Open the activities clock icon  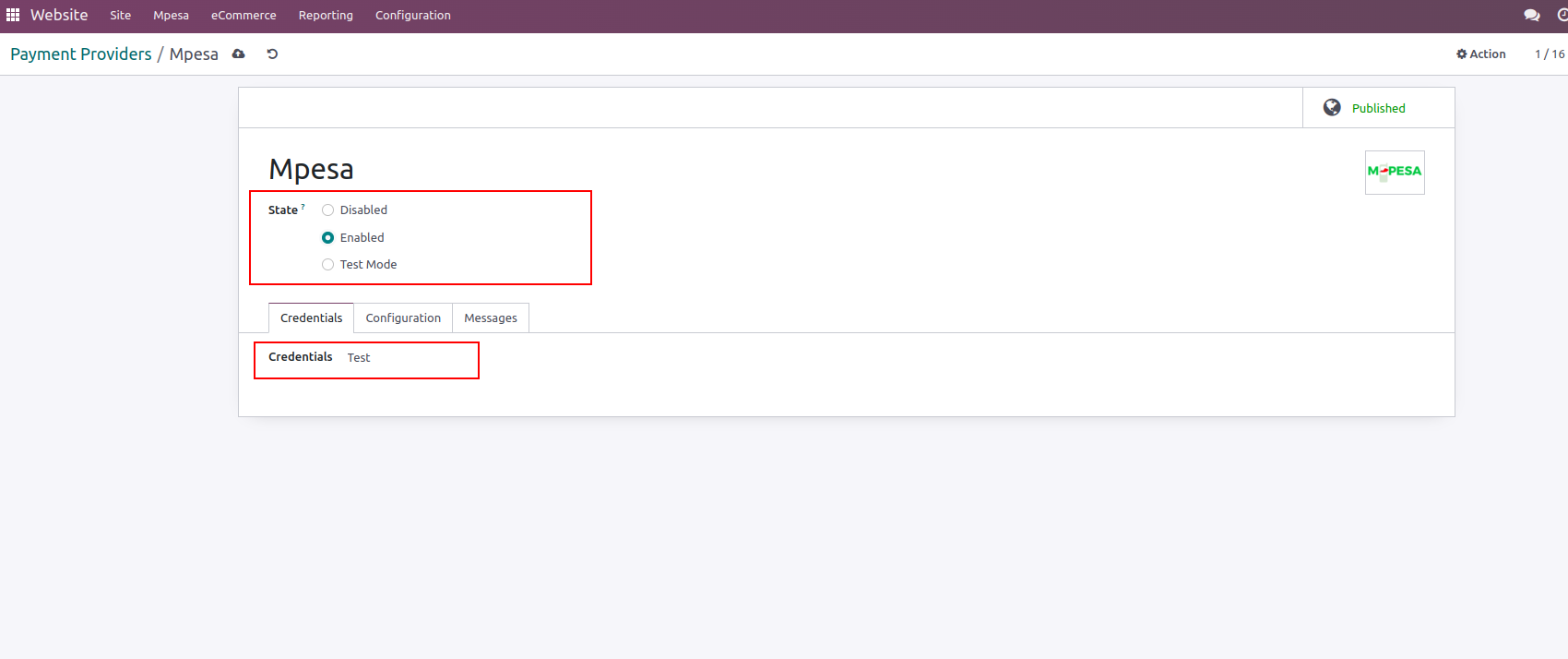click(1562, 15)
